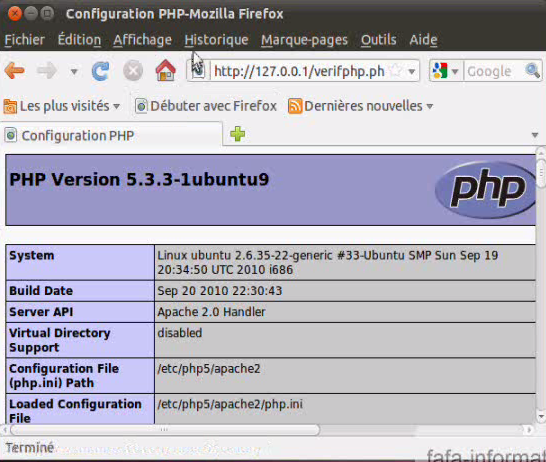Click the Configuration File (php.ini) Path label
The width and height of the screenshot is (546, 462).
point(64,376)
